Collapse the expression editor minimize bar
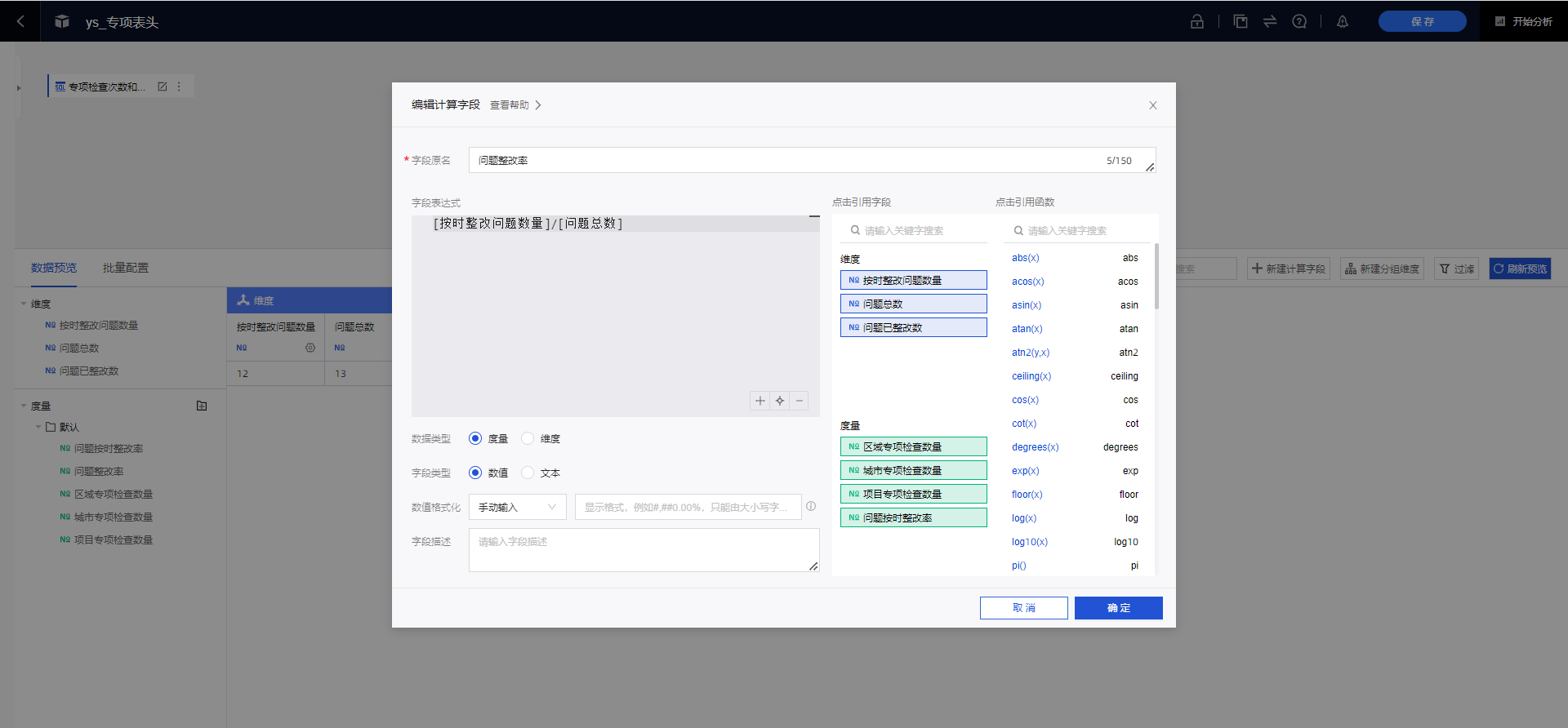 coord(814,216)
